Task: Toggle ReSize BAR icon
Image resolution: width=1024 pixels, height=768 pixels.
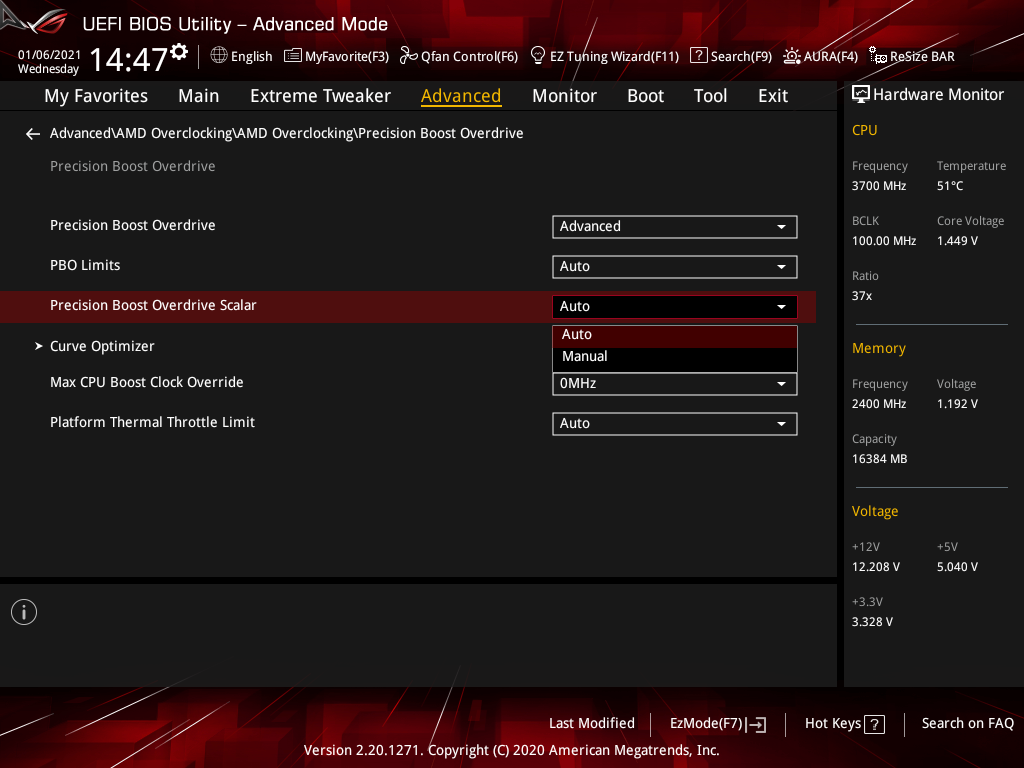Action: (x=878, y=56)
